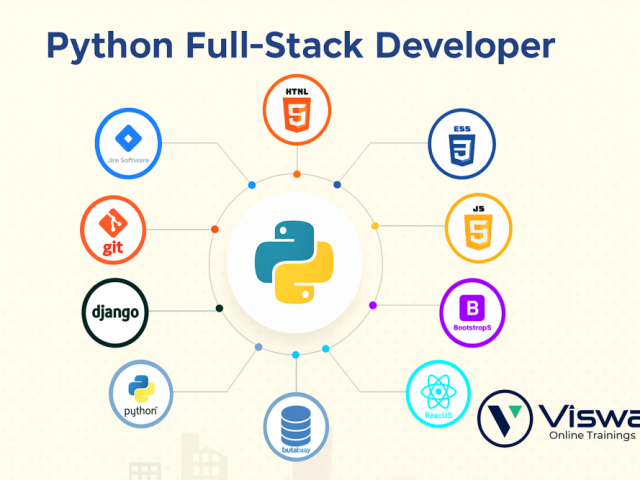The image size is (640, 480).
Task: Click the React atom icon
Action: coord(438,391)
